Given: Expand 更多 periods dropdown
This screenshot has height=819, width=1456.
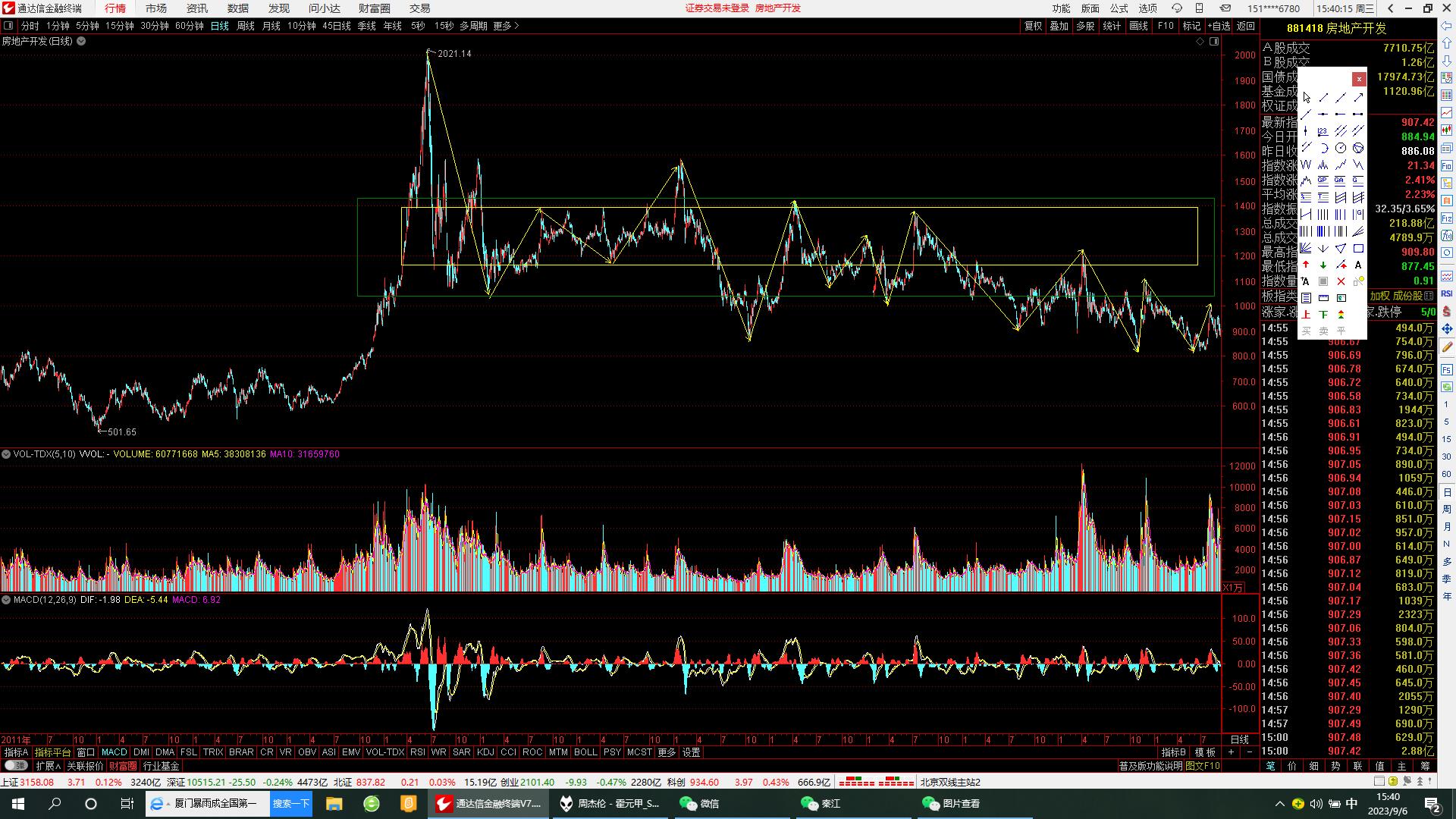Looking at the screenshot, I should [507, 26].
